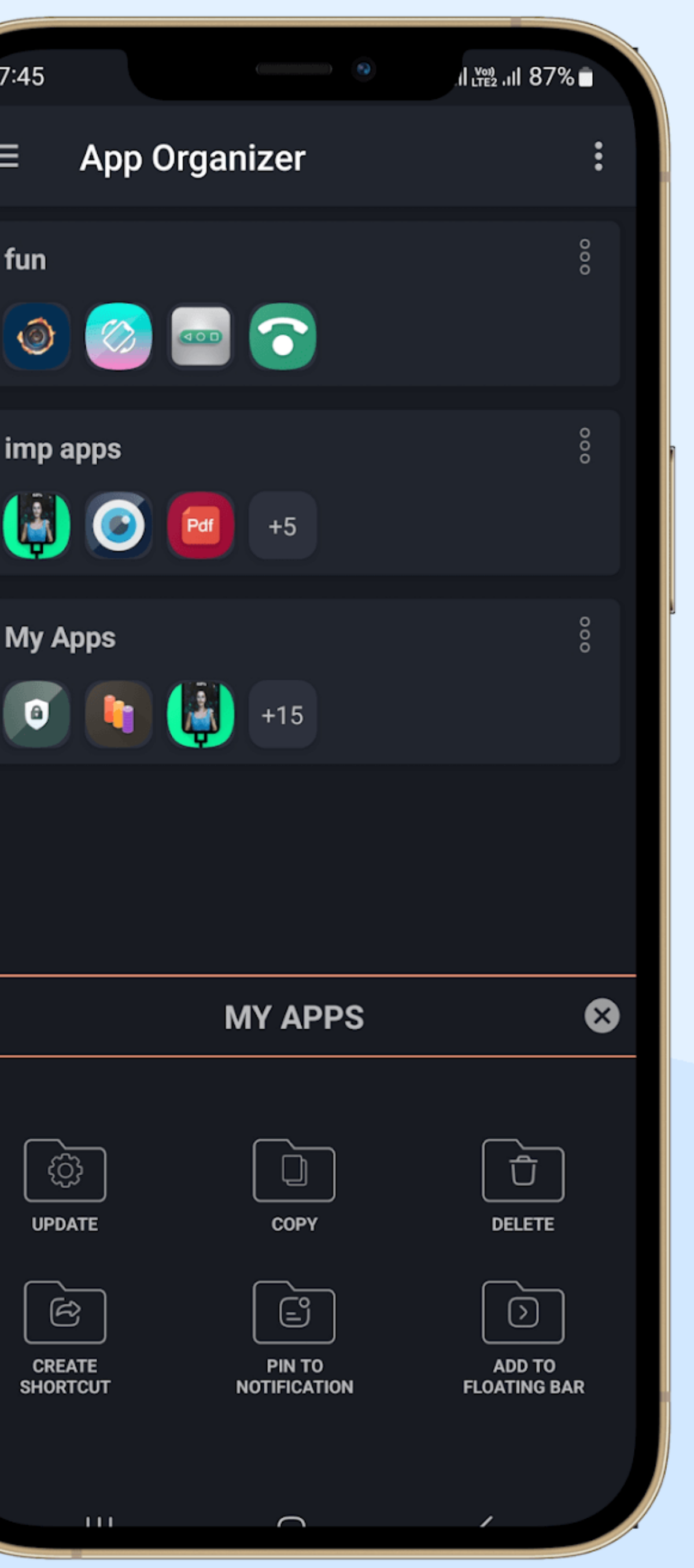Open the screen rotation app icon
The image size is (694, 1568).
[x=119, y=336]
